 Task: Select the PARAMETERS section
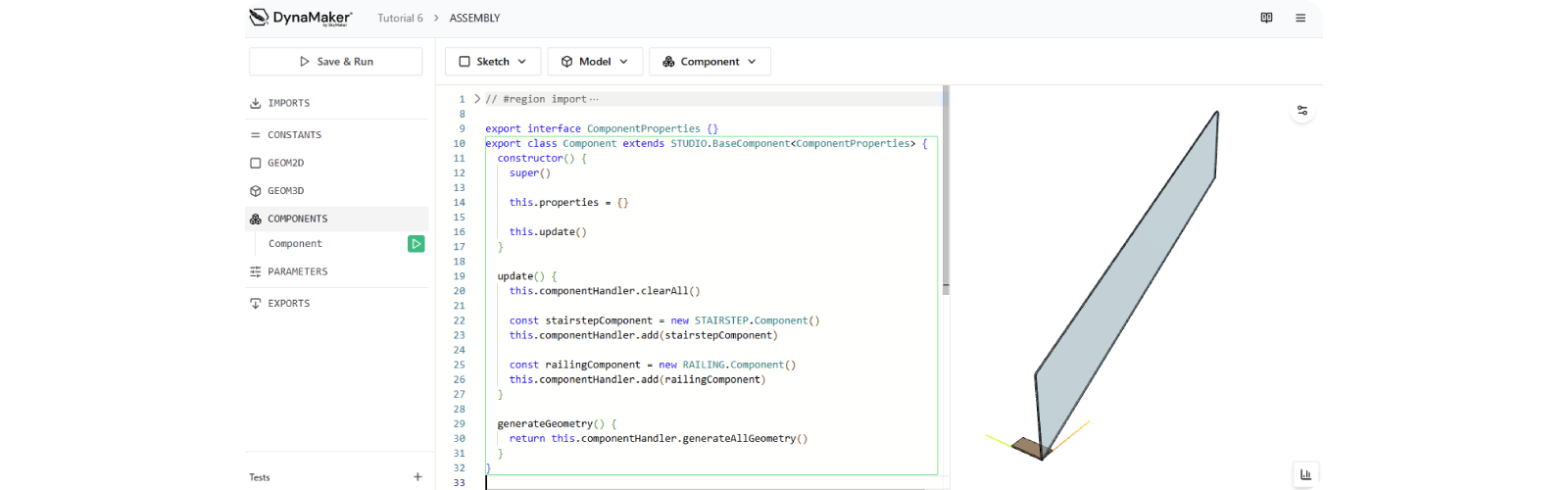(x=297, y=271)
